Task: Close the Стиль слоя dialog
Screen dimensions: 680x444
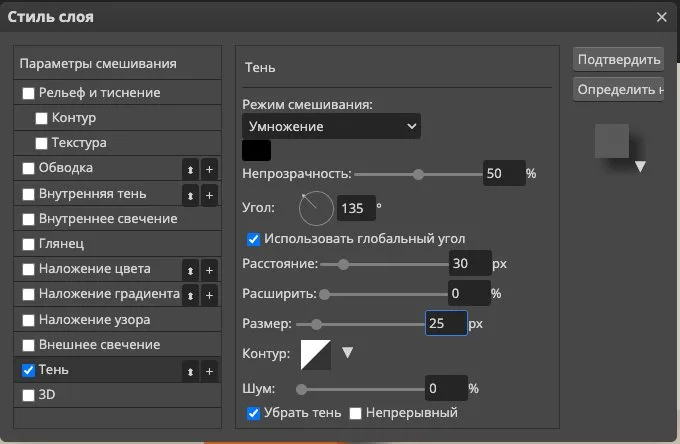Action: 661,17
